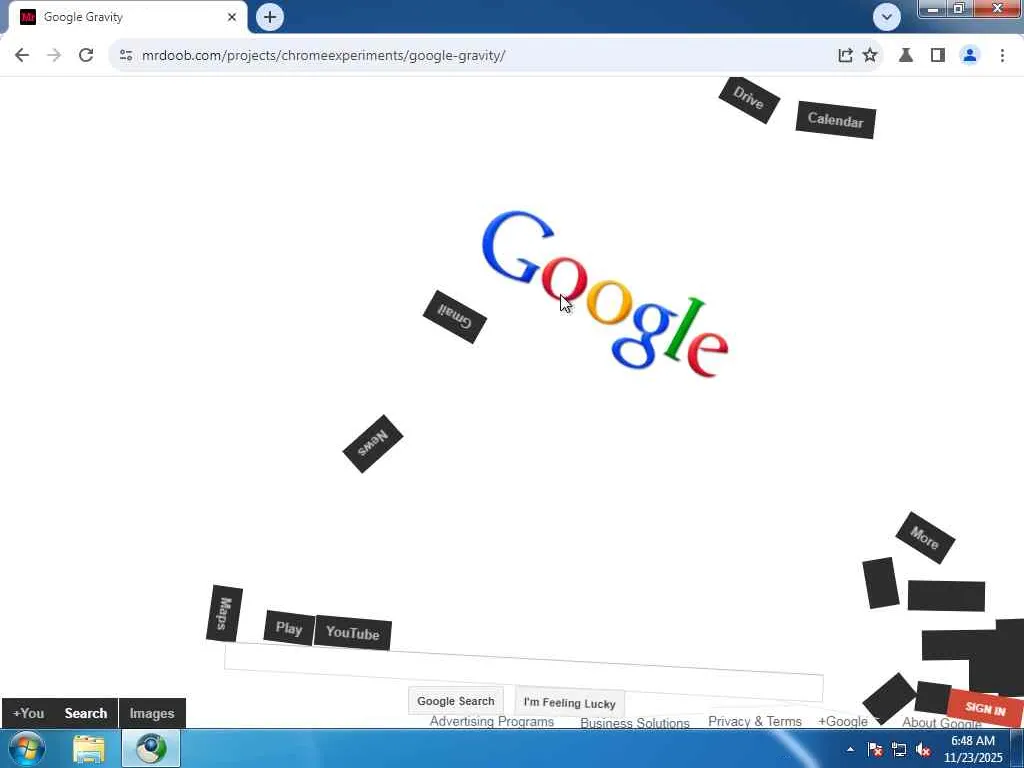Click the muted volume tray icon

[923, 750]
